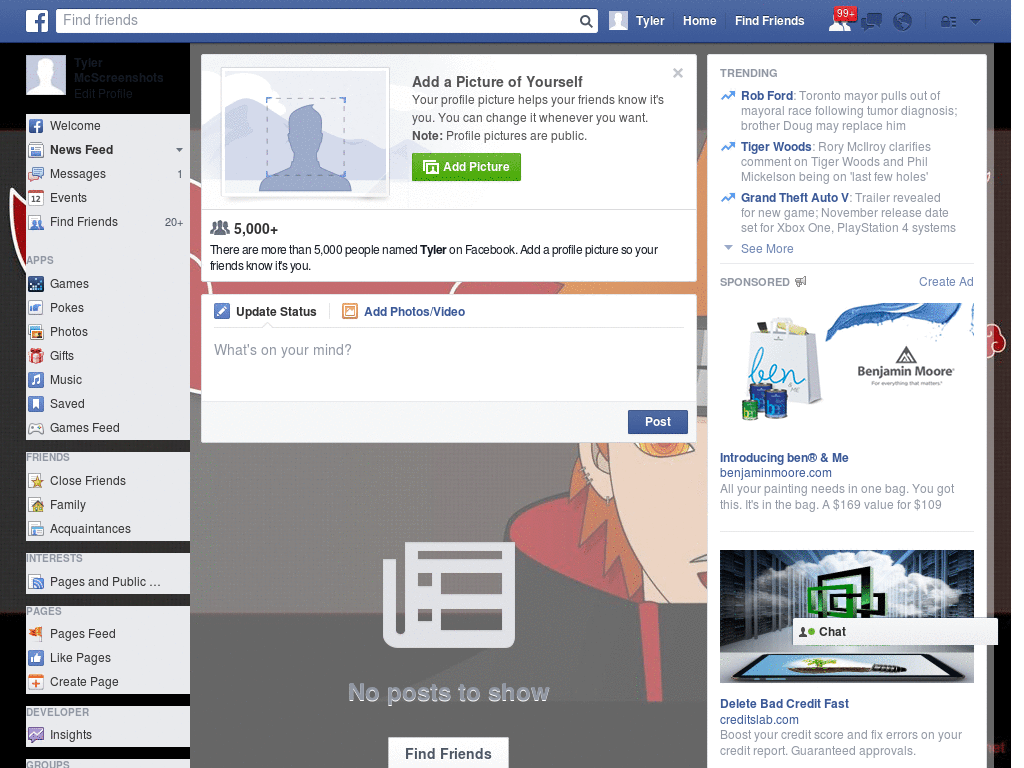
Task: Click the search magnifier icon
Action: coord(586,21)
